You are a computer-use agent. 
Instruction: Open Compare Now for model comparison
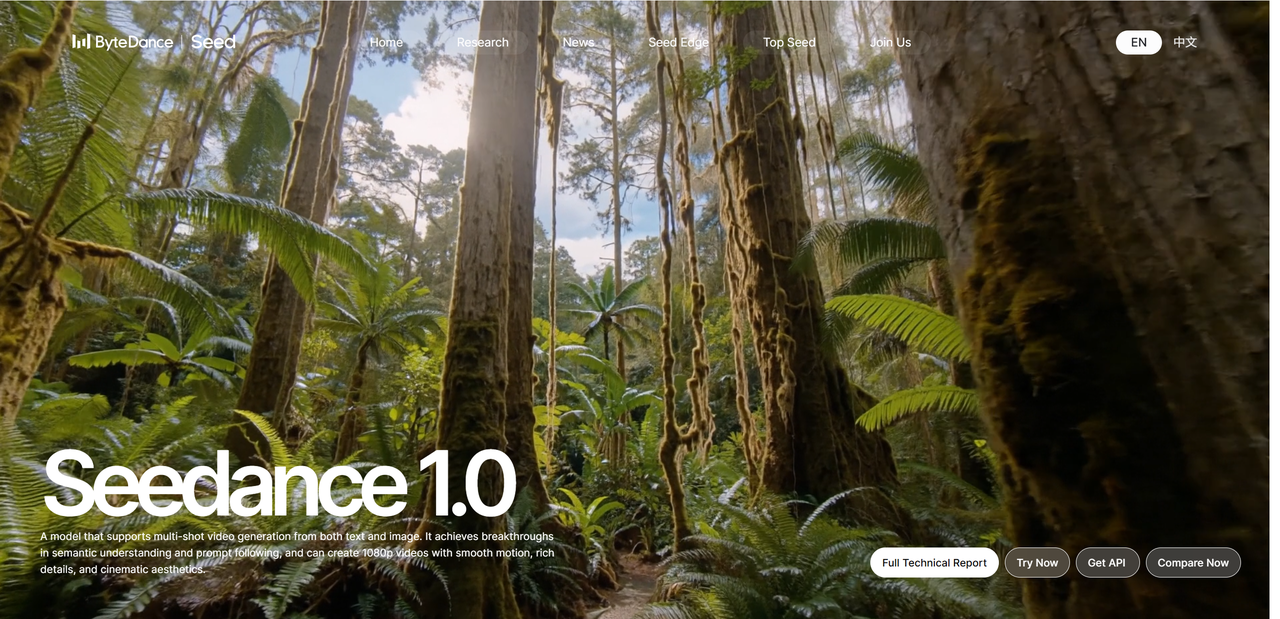pyautogui.click(x=1193, y=562)
